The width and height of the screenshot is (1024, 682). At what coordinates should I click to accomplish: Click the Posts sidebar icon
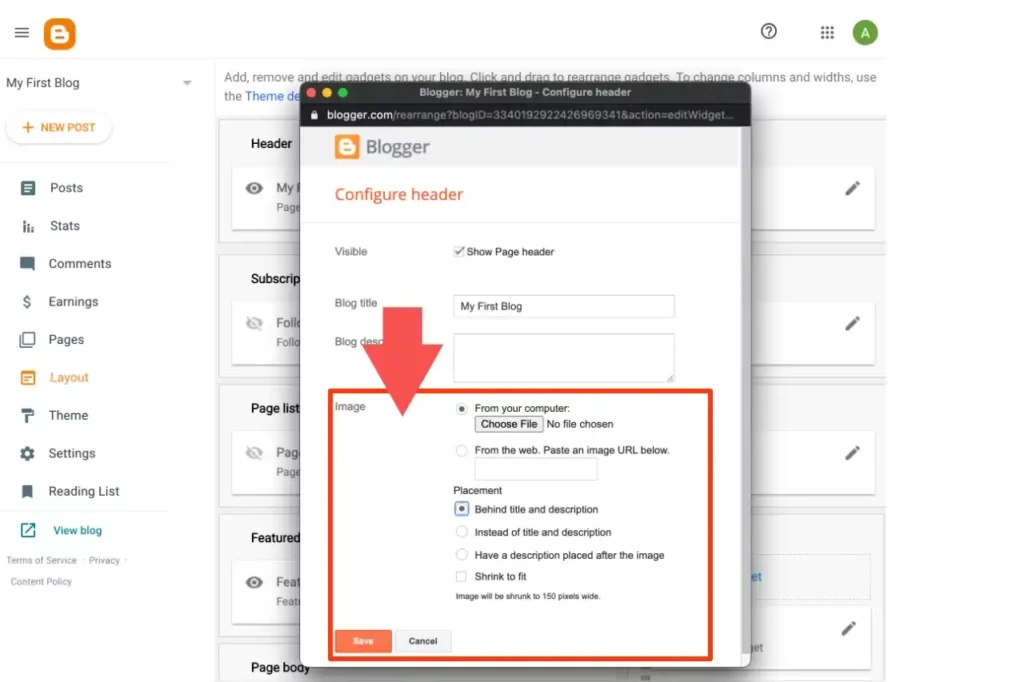tap(27, 188)
